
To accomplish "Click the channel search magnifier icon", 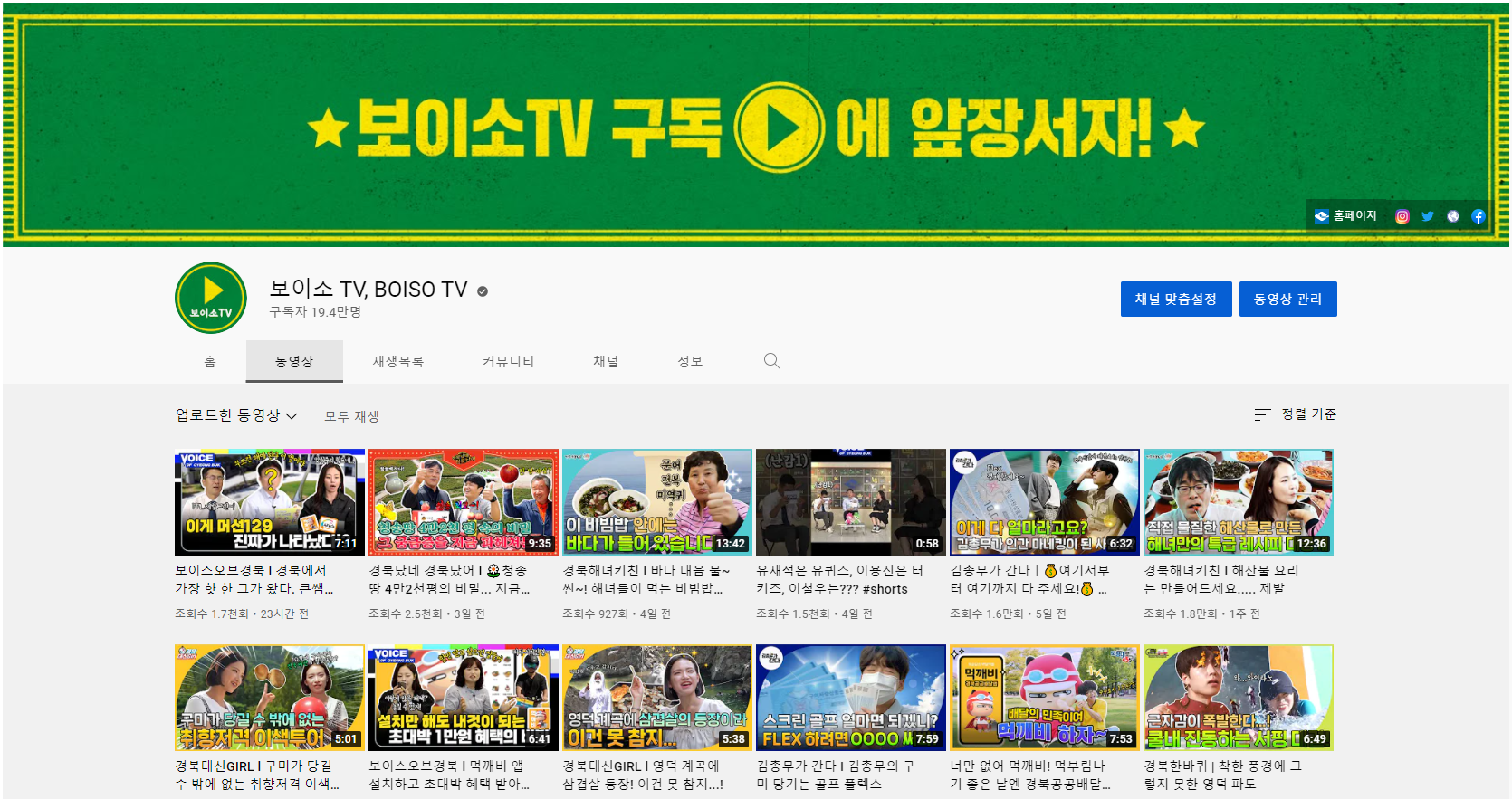I will pos(771,361).
